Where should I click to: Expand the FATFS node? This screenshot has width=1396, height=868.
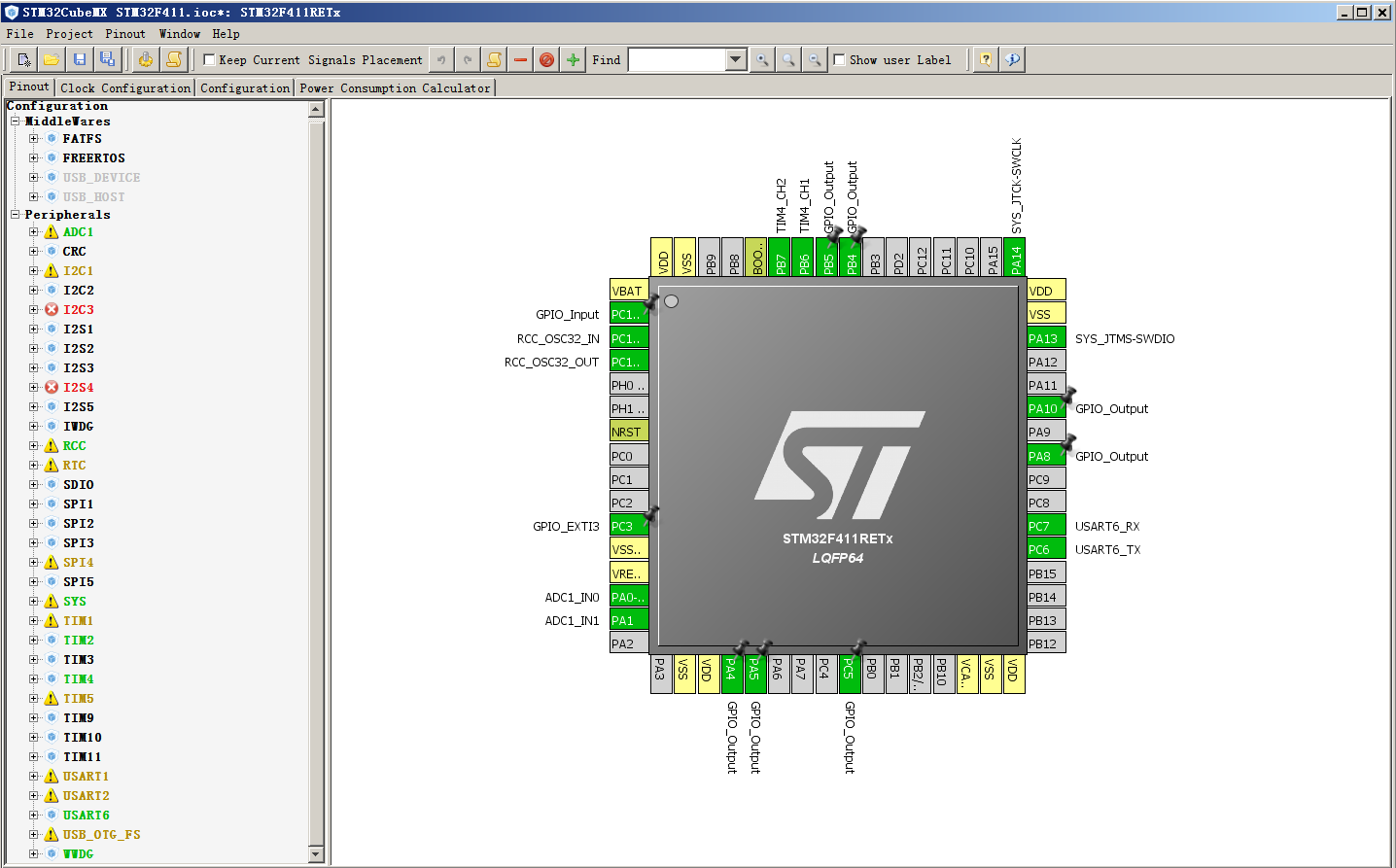[x=34, y=139]
